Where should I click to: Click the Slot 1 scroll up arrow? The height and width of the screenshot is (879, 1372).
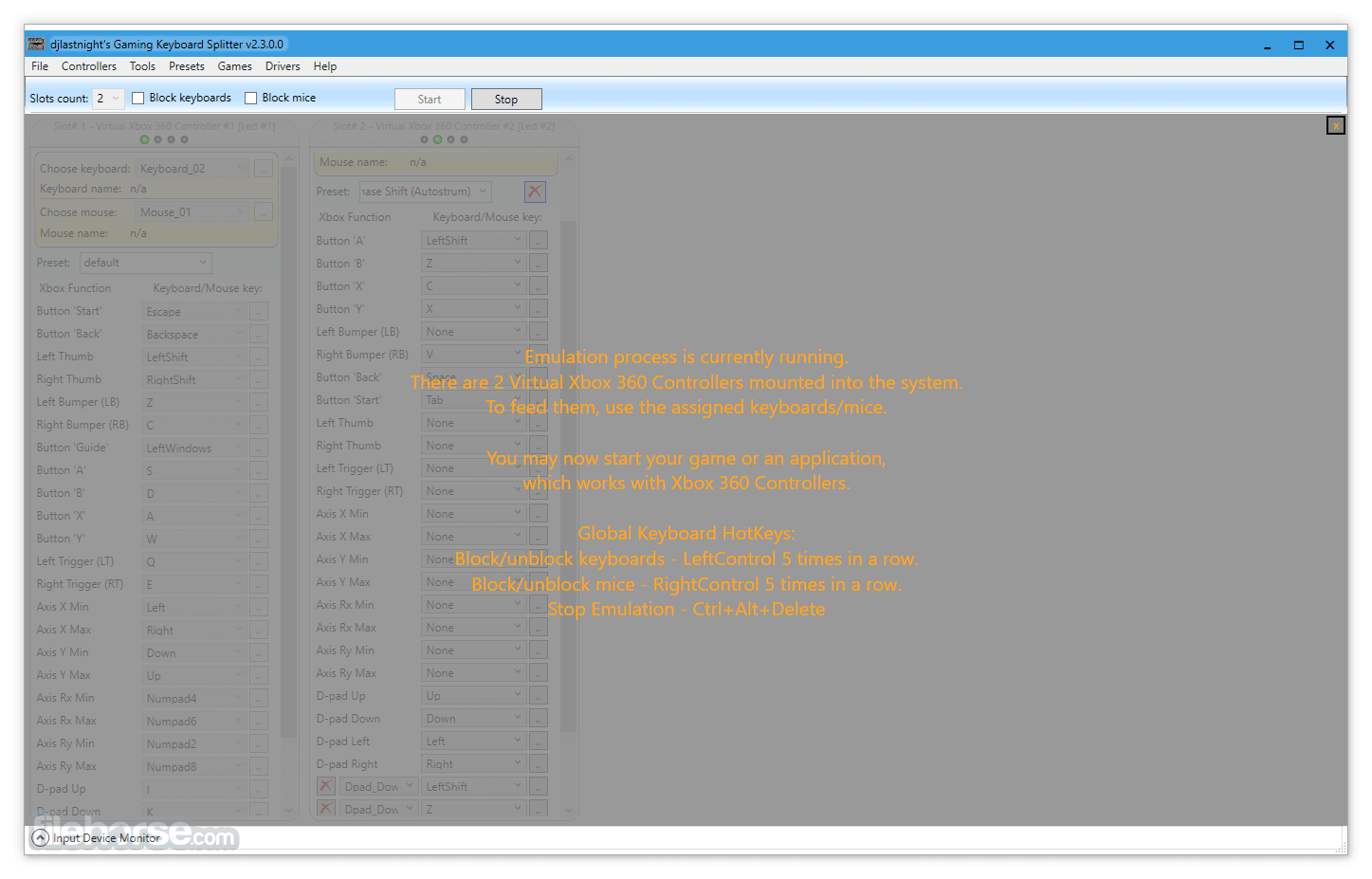coord(288,158)
